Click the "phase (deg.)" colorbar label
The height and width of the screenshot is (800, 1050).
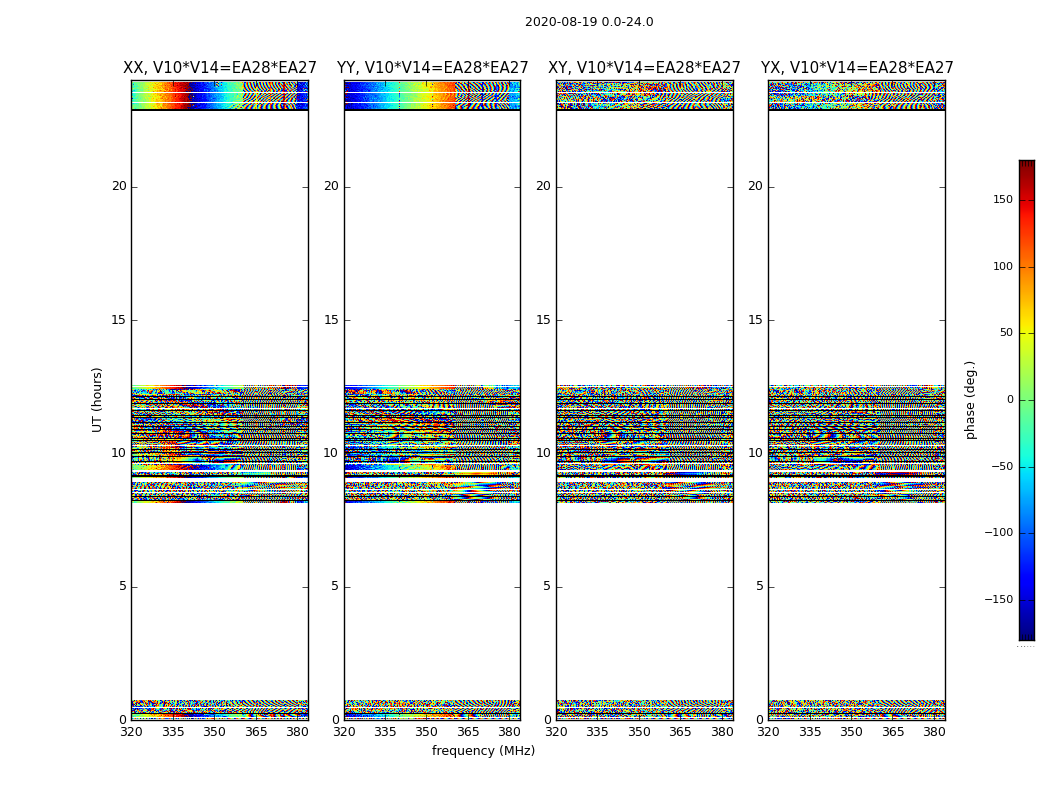click(x=970, y=400)
